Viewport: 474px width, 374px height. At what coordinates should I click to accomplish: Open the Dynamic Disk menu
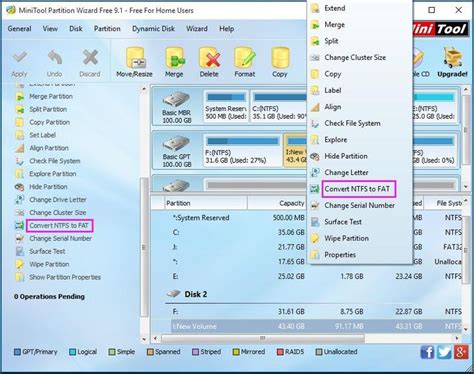[x=153, y=29]
